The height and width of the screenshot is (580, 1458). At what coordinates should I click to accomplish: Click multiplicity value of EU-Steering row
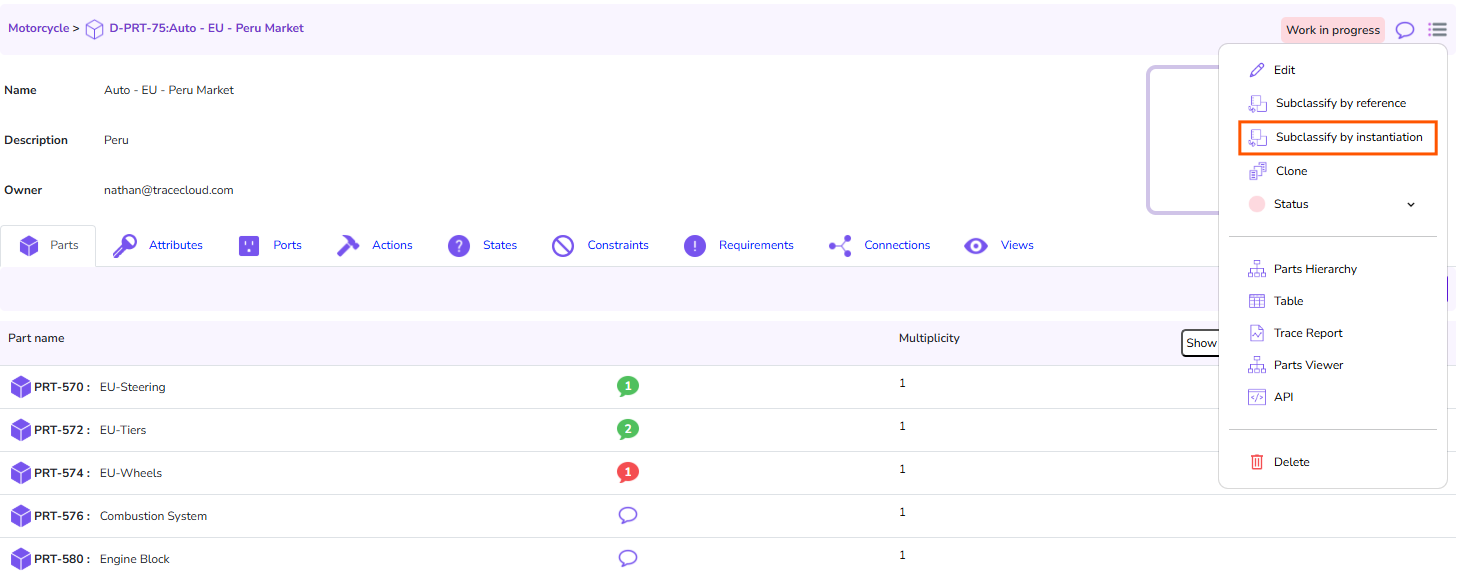902,383
